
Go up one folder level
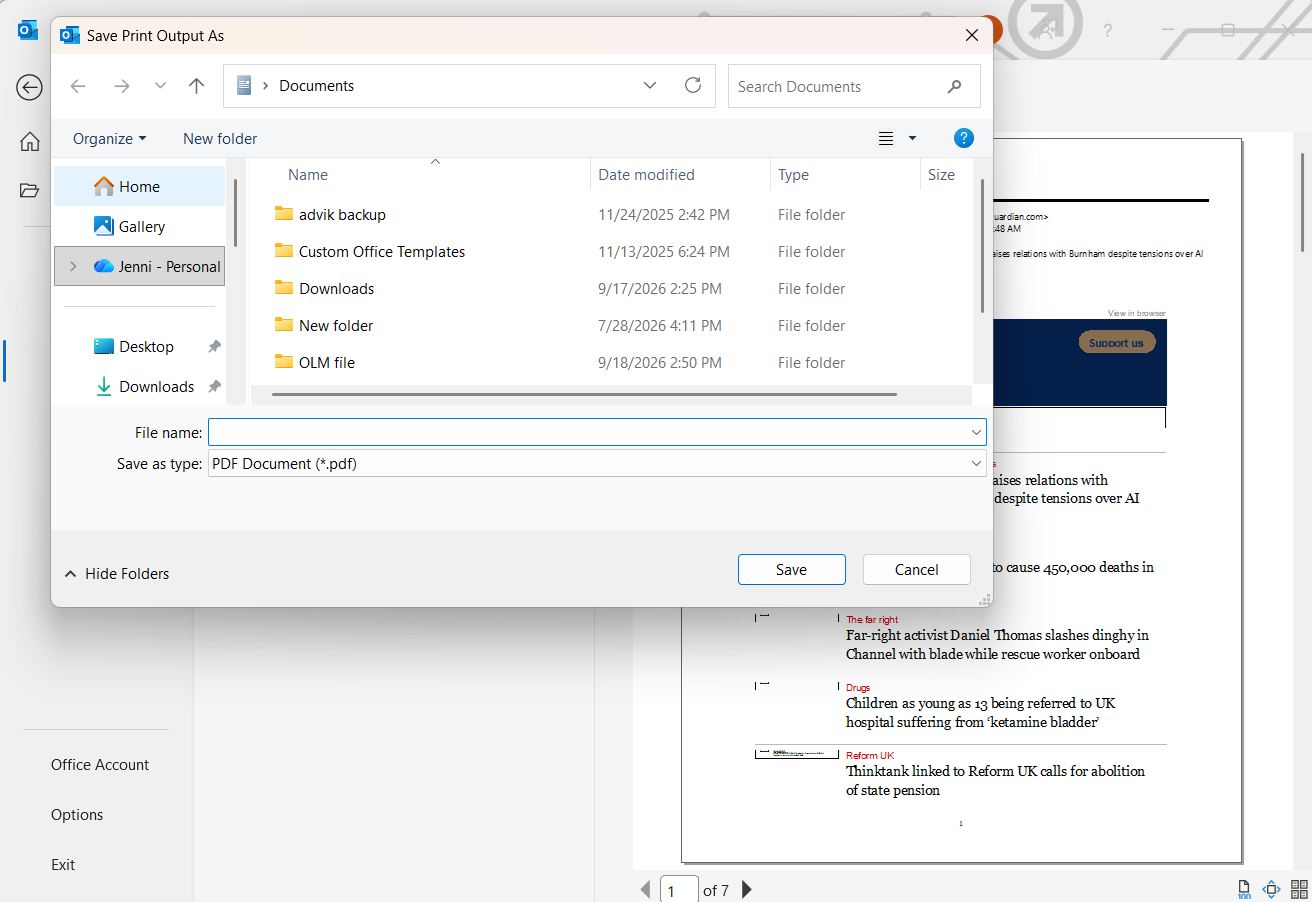tap(197, 86)
